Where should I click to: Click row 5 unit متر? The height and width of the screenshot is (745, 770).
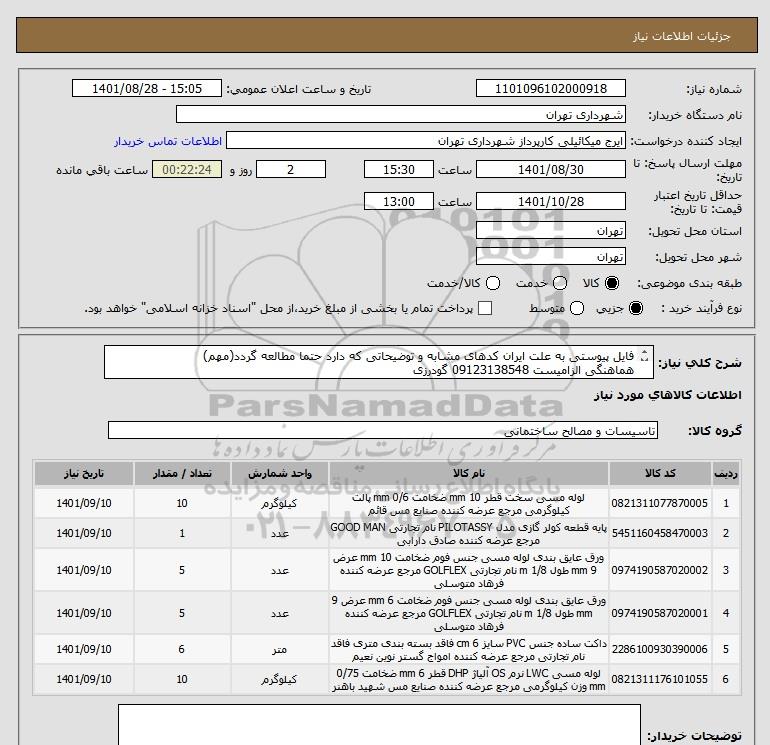point(279,650)
